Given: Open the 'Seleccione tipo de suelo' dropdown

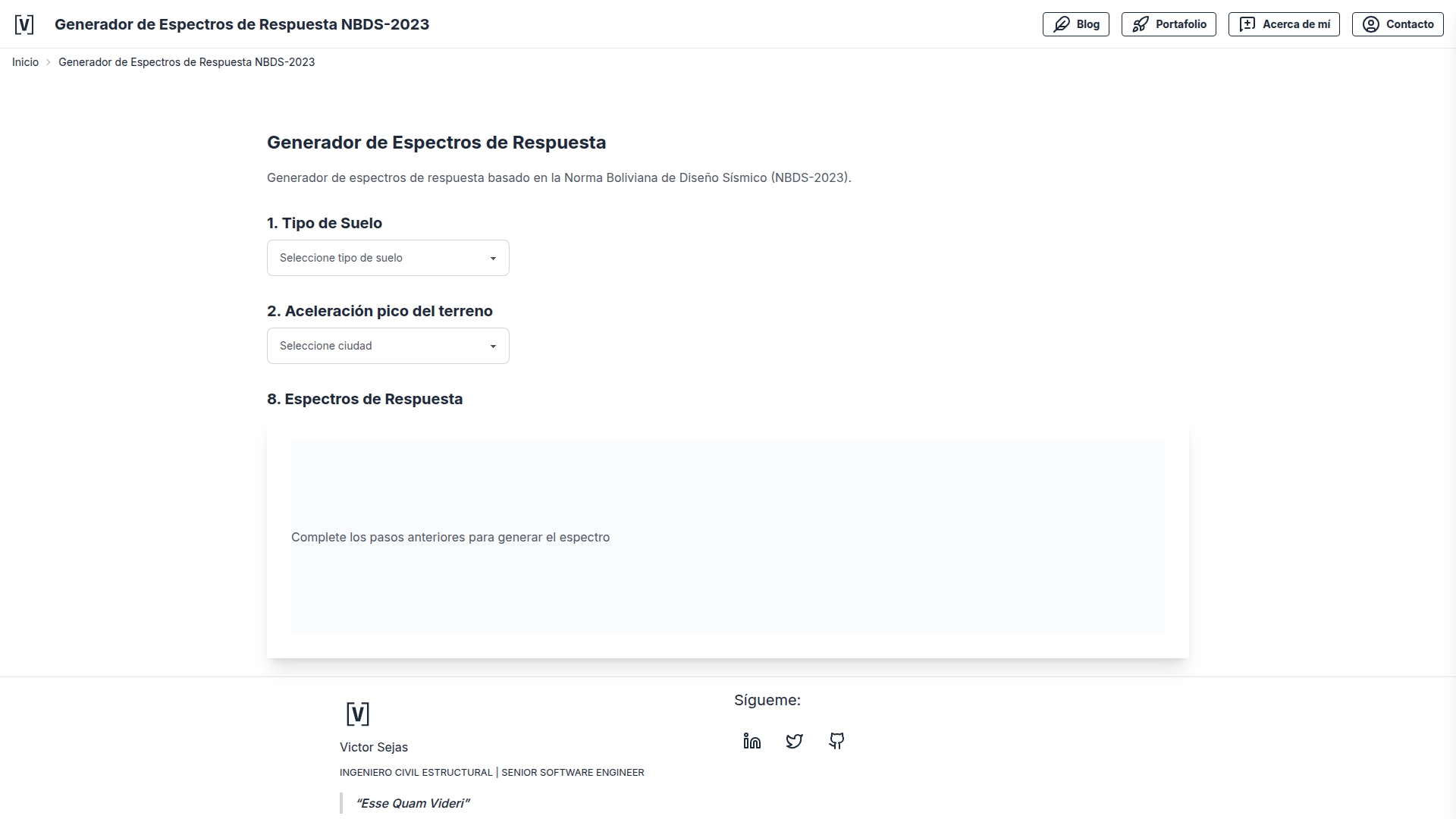Looking at the screenshot, I should [x=388, y=258].
